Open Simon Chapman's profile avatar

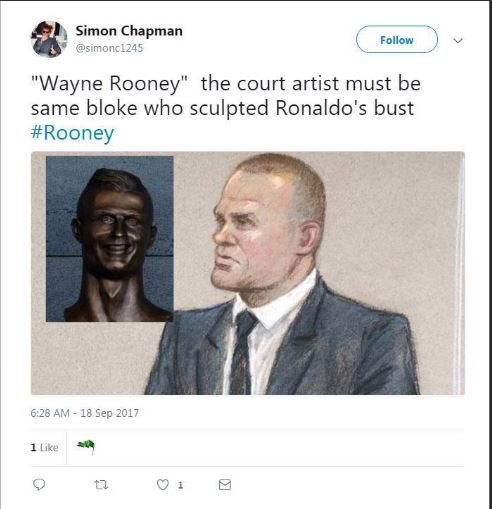[x=49, y=39]
